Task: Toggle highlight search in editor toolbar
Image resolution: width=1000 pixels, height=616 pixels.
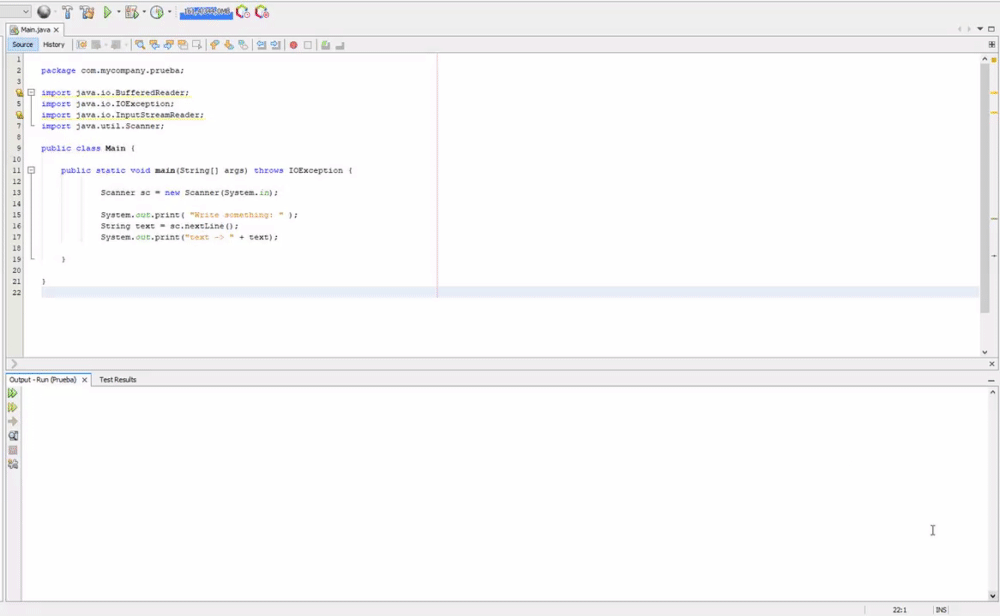Action: click(x=182, y=45)
